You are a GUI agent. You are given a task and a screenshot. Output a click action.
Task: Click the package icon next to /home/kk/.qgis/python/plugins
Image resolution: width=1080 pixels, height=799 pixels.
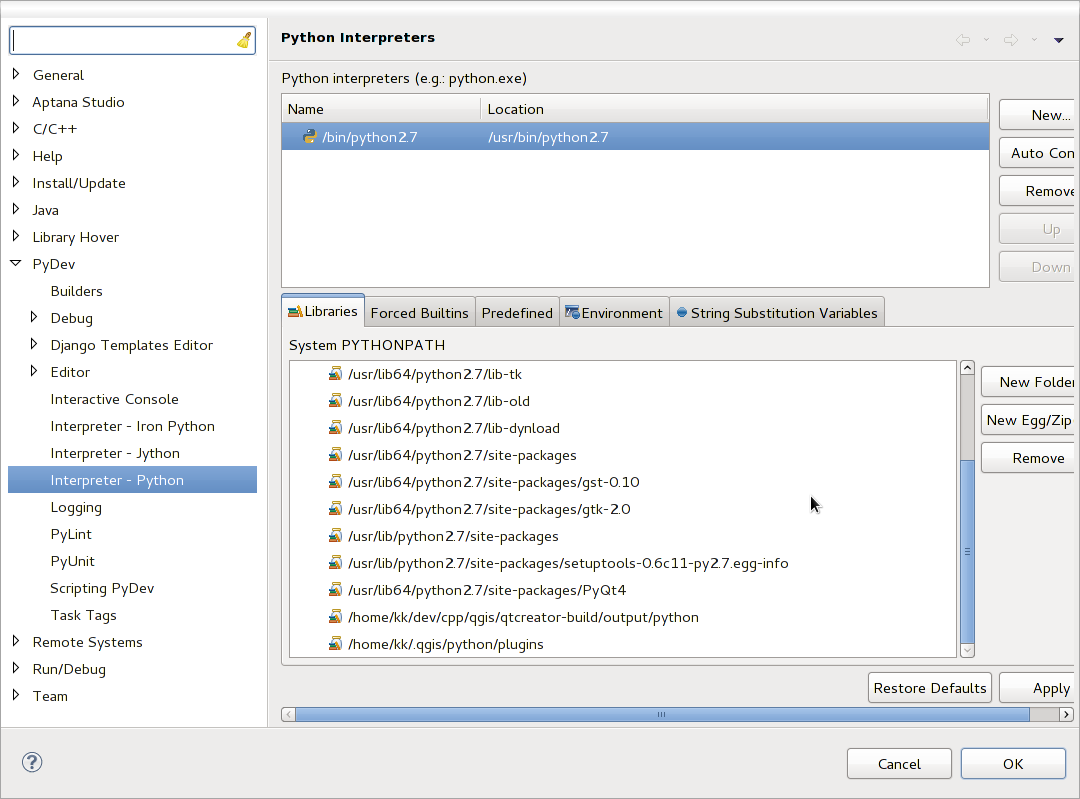click(335, 644)
